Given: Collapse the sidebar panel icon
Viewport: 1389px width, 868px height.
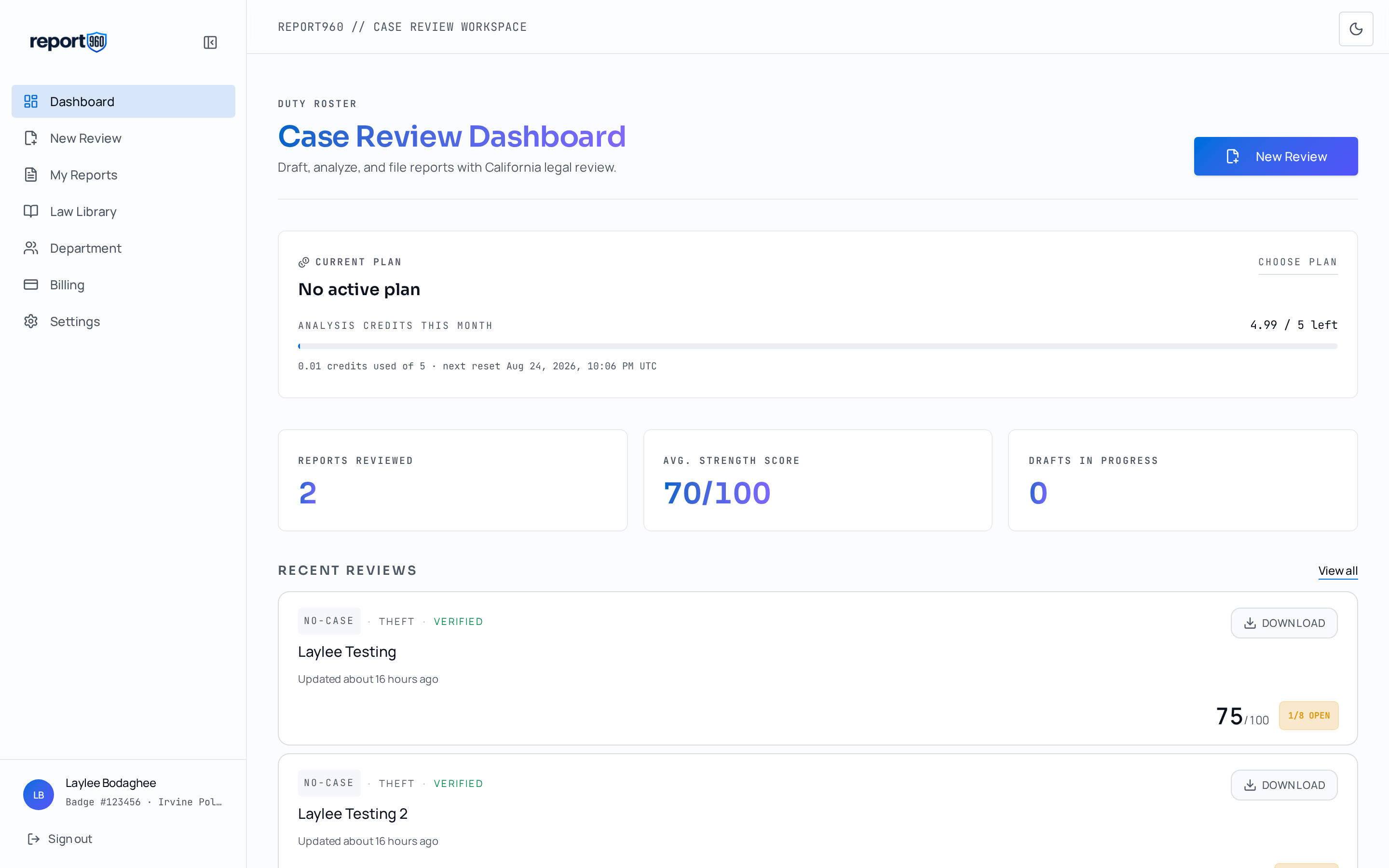Looking at the screenshot, I should point(210,42).
